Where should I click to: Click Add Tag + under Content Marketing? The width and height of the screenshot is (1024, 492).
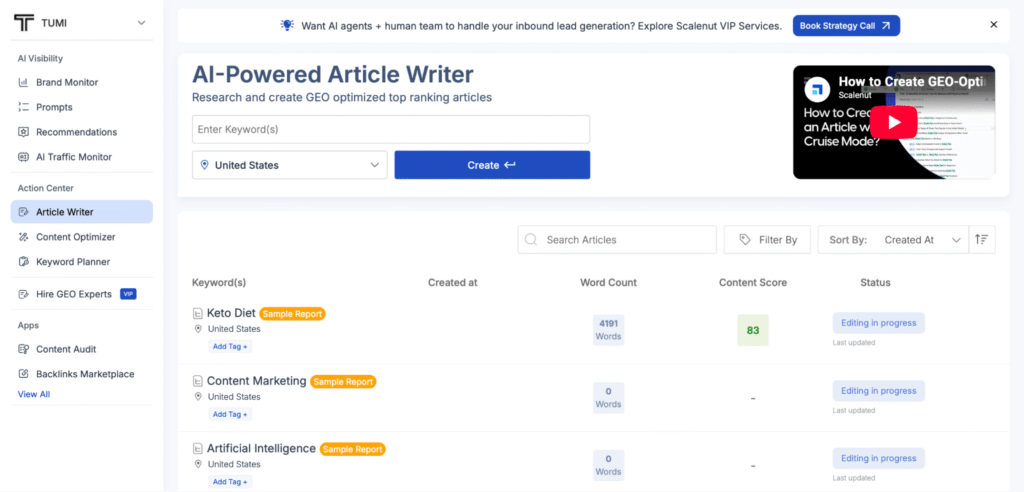(x=230, y=414)
